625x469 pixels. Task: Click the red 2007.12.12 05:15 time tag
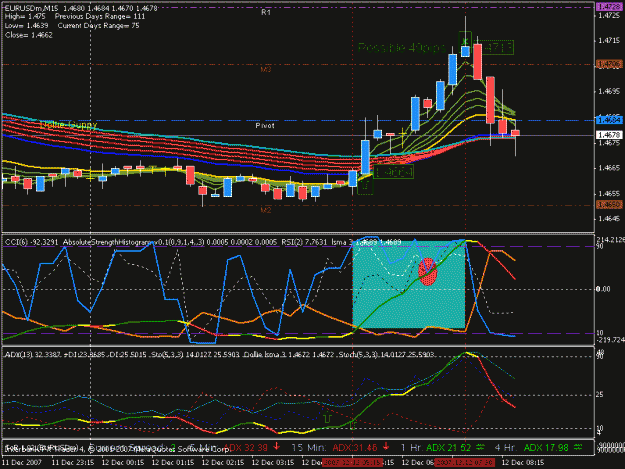[x=353, y=463]
